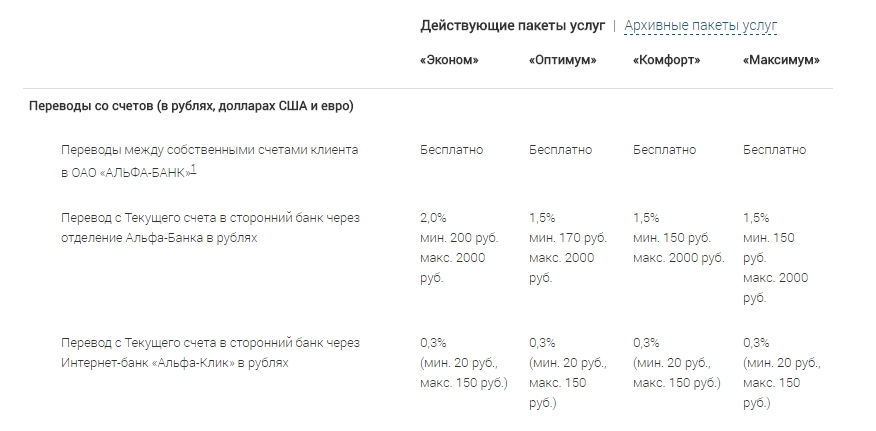
Task: Click «Бесплатно» in the Оптимум column
Action: pyautogui.click(x=560, y=150)
